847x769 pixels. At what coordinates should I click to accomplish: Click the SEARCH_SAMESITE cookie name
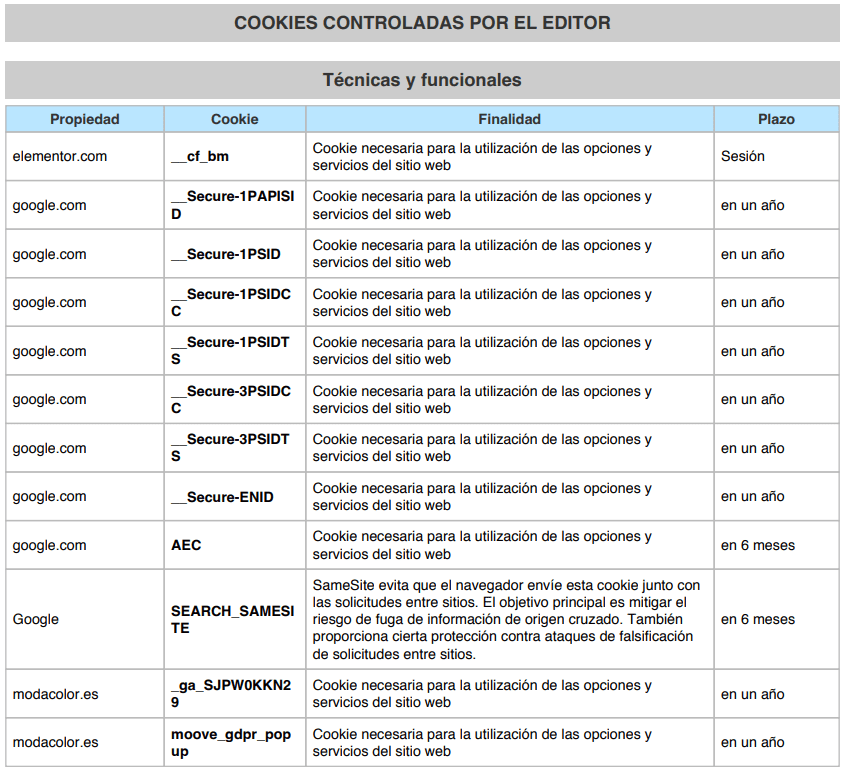[233, 619]
